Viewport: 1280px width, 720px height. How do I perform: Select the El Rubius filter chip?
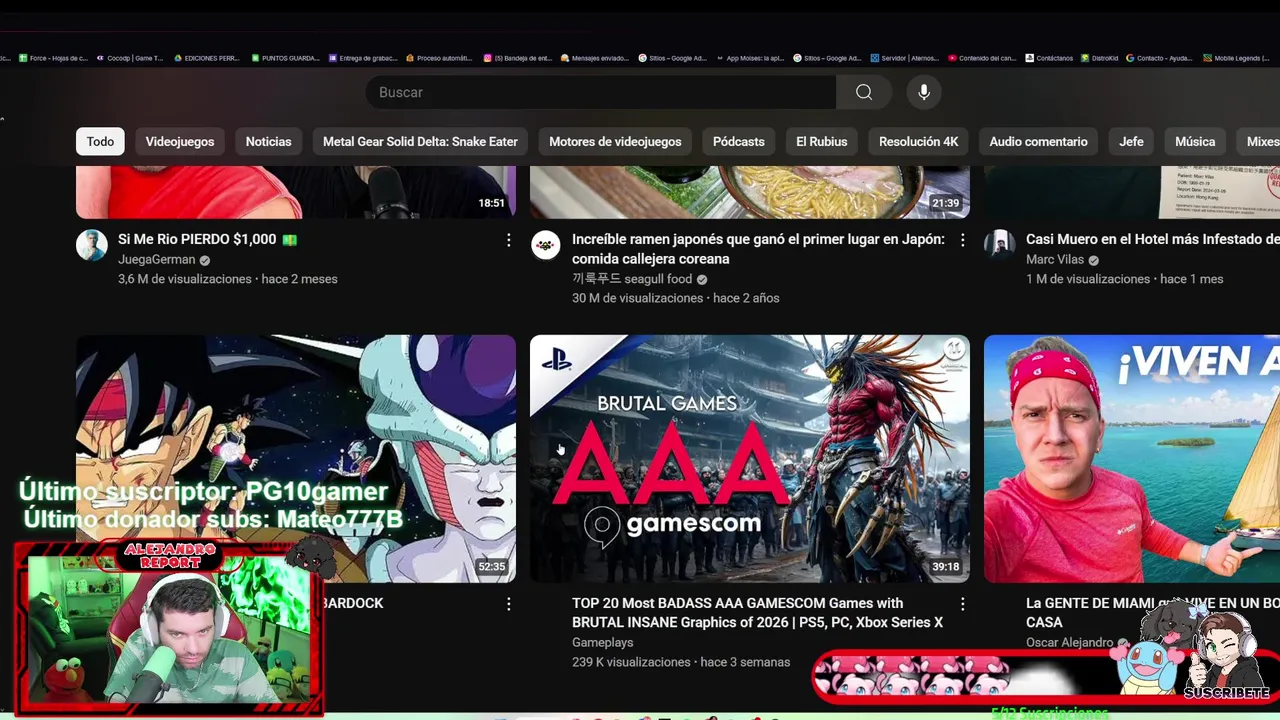pyautogui.click(x=822, y=142)
